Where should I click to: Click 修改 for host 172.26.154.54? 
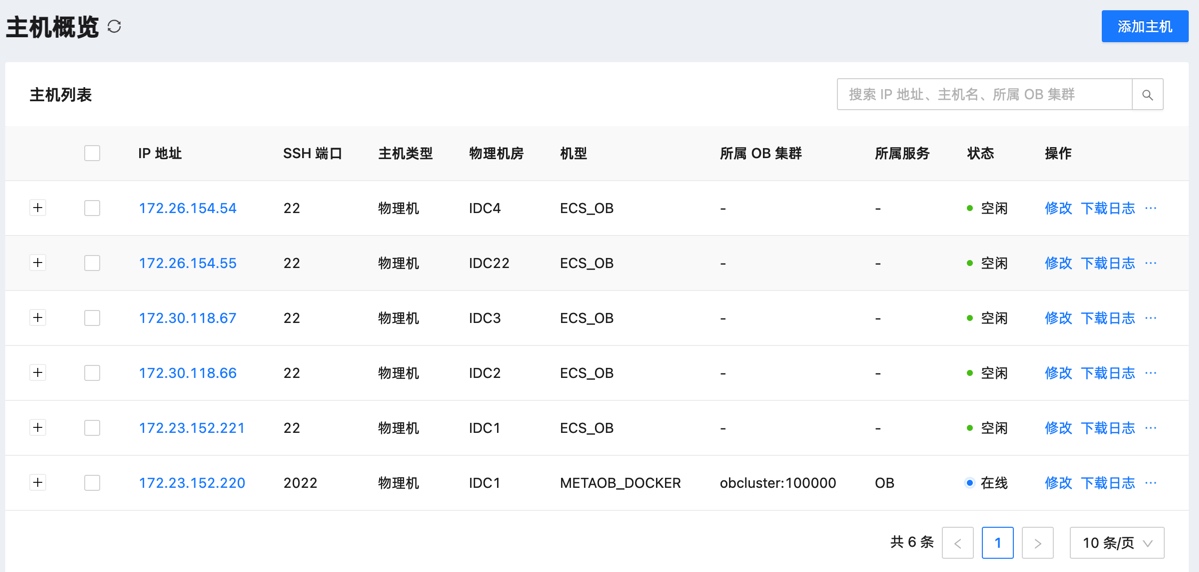coord(1058,208)
